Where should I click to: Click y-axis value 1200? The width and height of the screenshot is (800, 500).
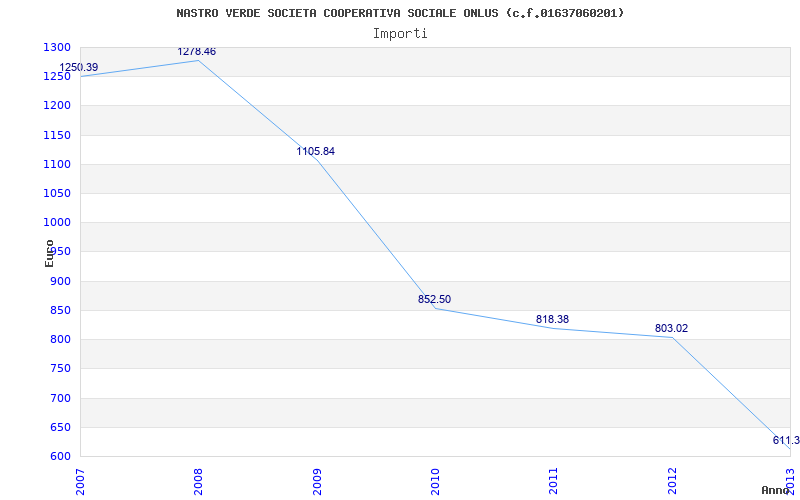[57, 106]
